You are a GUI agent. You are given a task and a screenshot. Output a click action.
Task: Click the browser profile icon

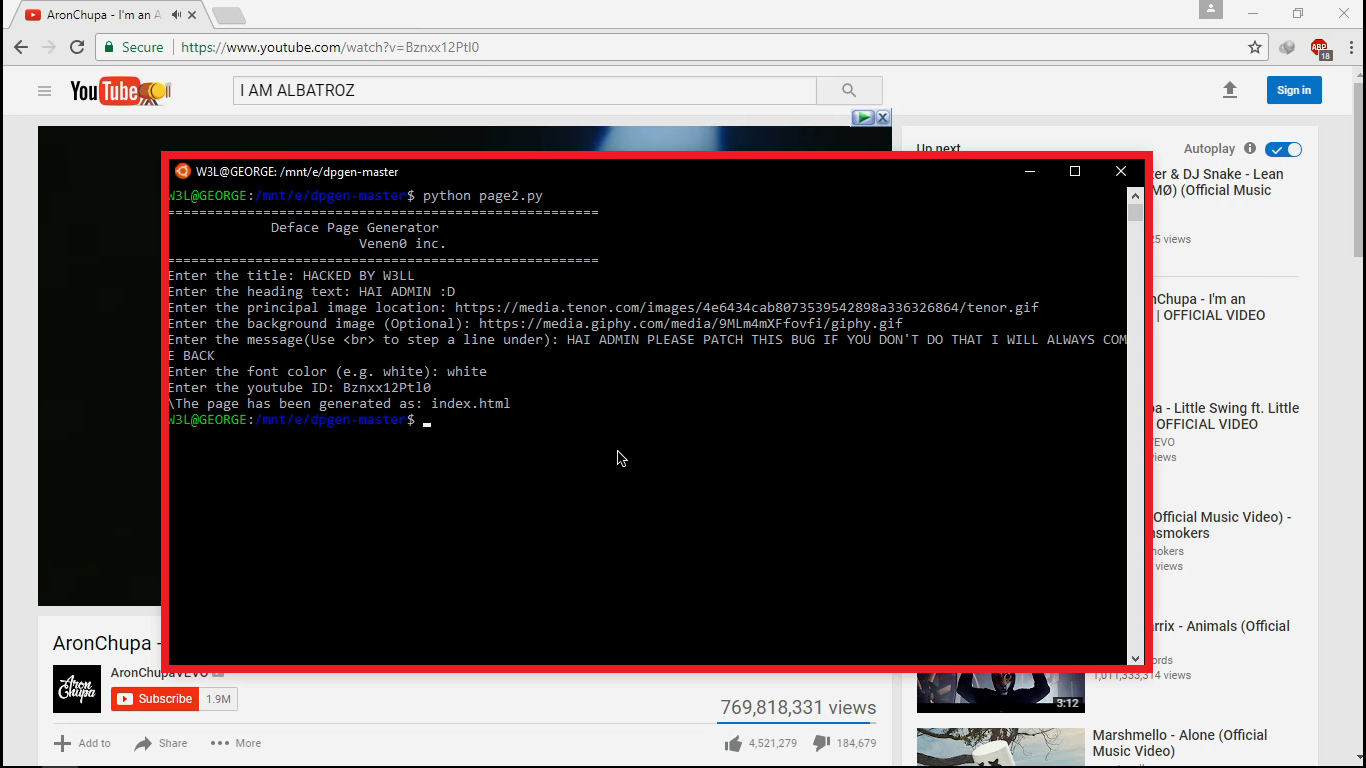point(1210,10)
